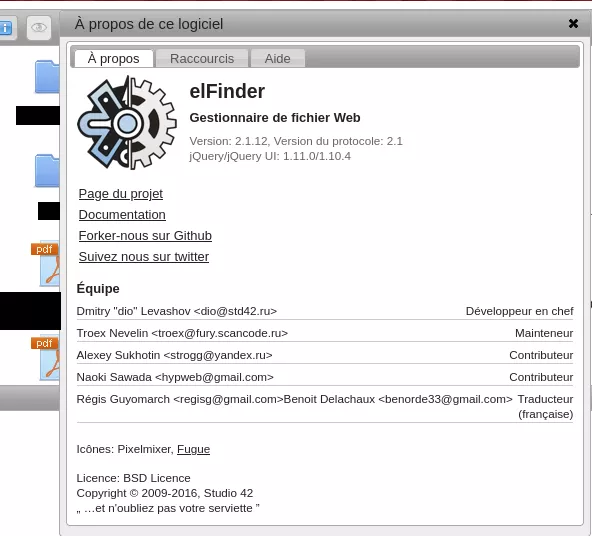Follow the Forker-nous sur Github link
Screen dimensions: 592x536
[x=145, y=236]
